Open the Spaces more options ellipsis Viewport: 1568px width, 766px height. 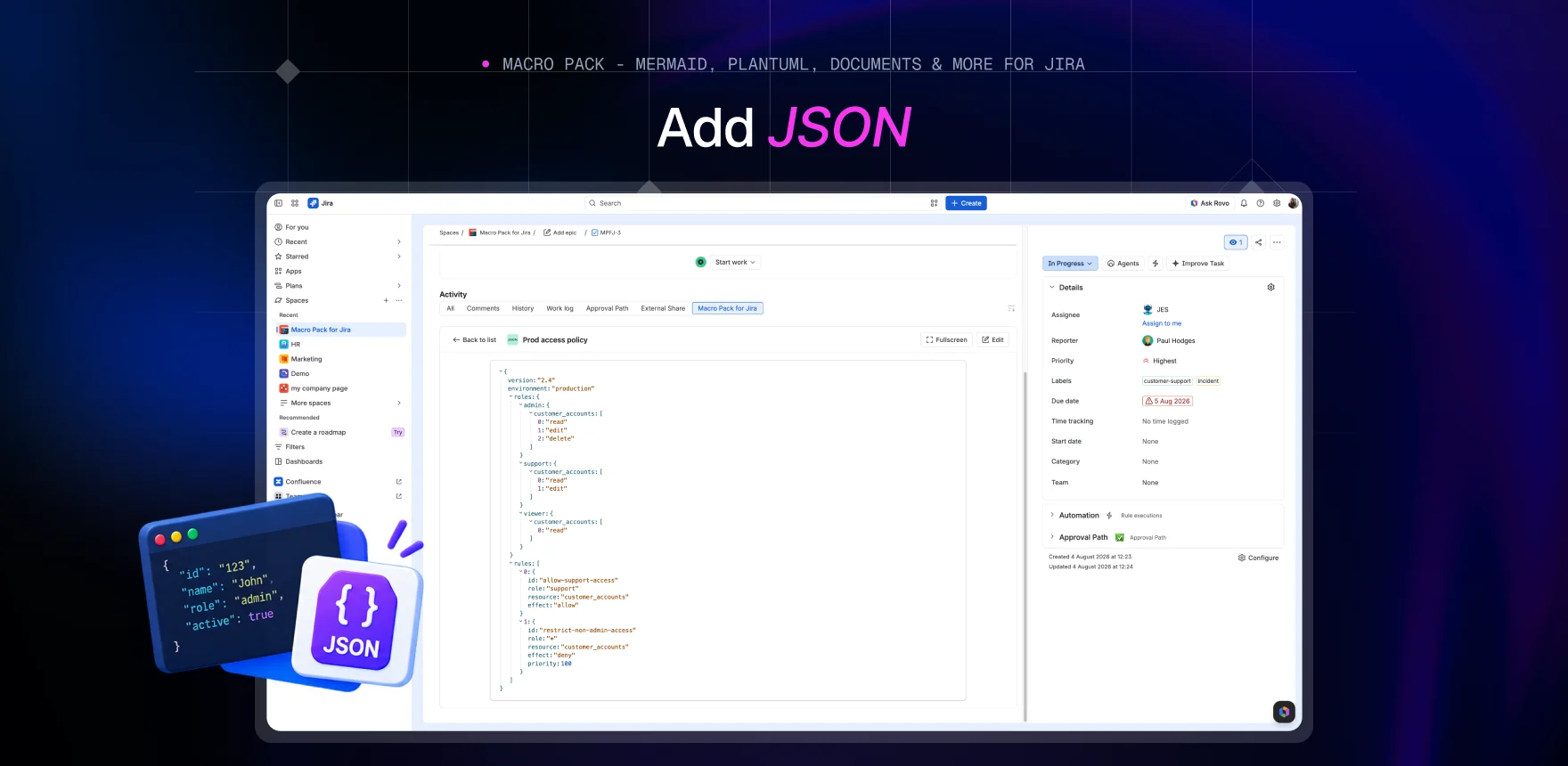(x=399, y=300)
